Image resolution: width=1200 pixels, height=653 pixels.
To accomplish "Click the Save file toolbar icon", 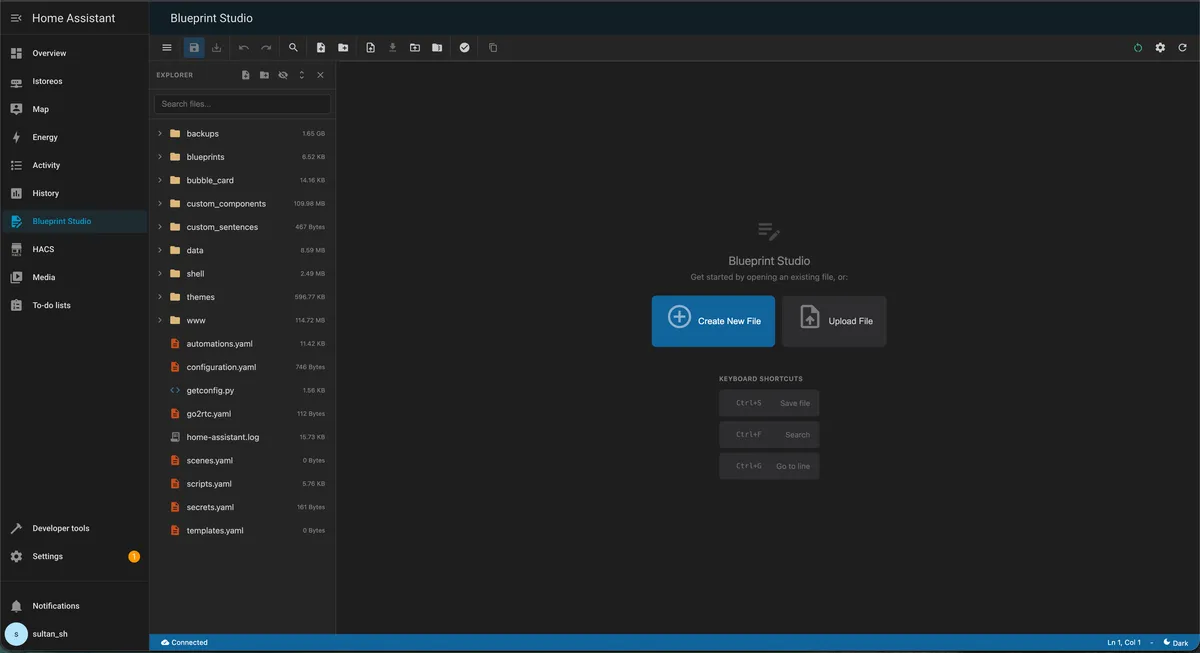I will point(194,48).
